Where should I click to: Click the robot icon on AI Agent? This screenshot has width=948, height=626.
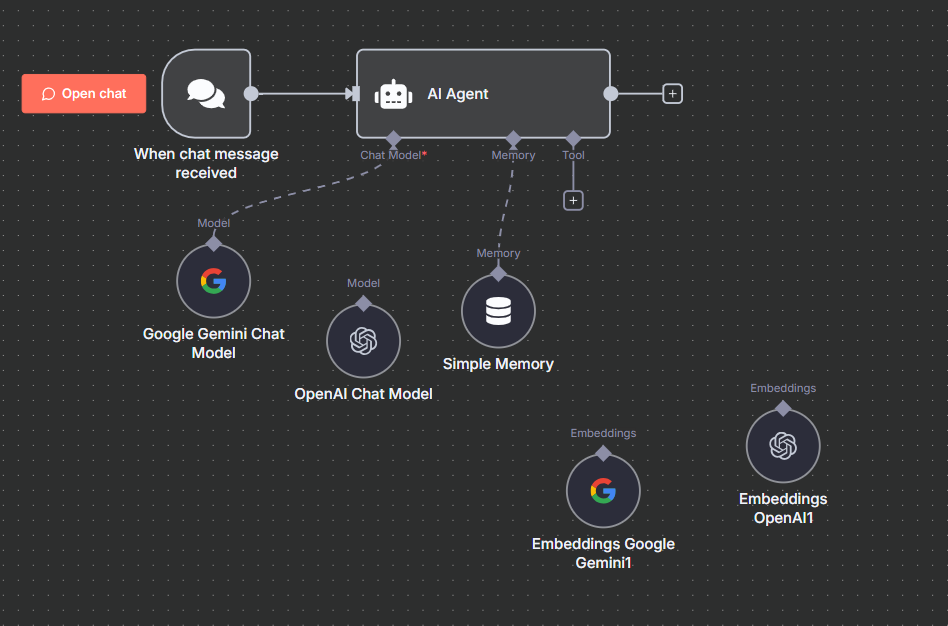pyautogui.click(x=393, y=94)
